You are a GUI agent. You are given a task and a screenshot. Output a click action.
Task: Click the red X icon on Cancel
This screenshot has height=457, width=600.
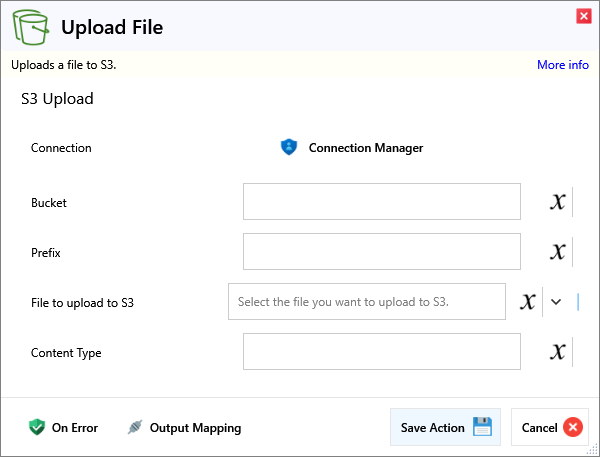(x=572, y=428)
